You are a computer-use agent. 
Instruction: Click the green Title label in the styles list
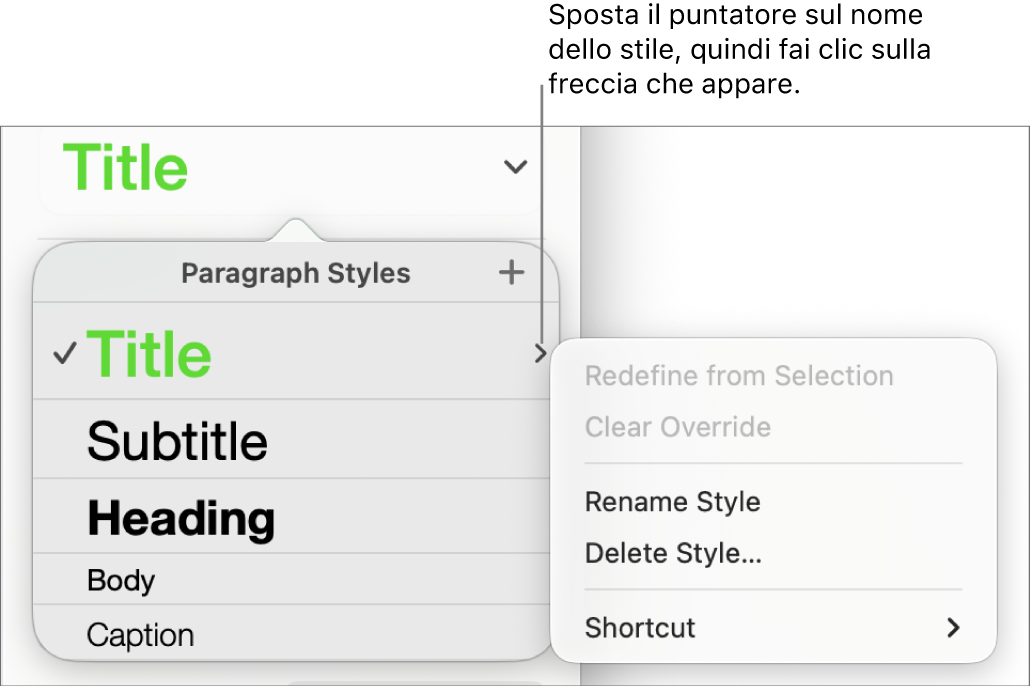point(149,353)
